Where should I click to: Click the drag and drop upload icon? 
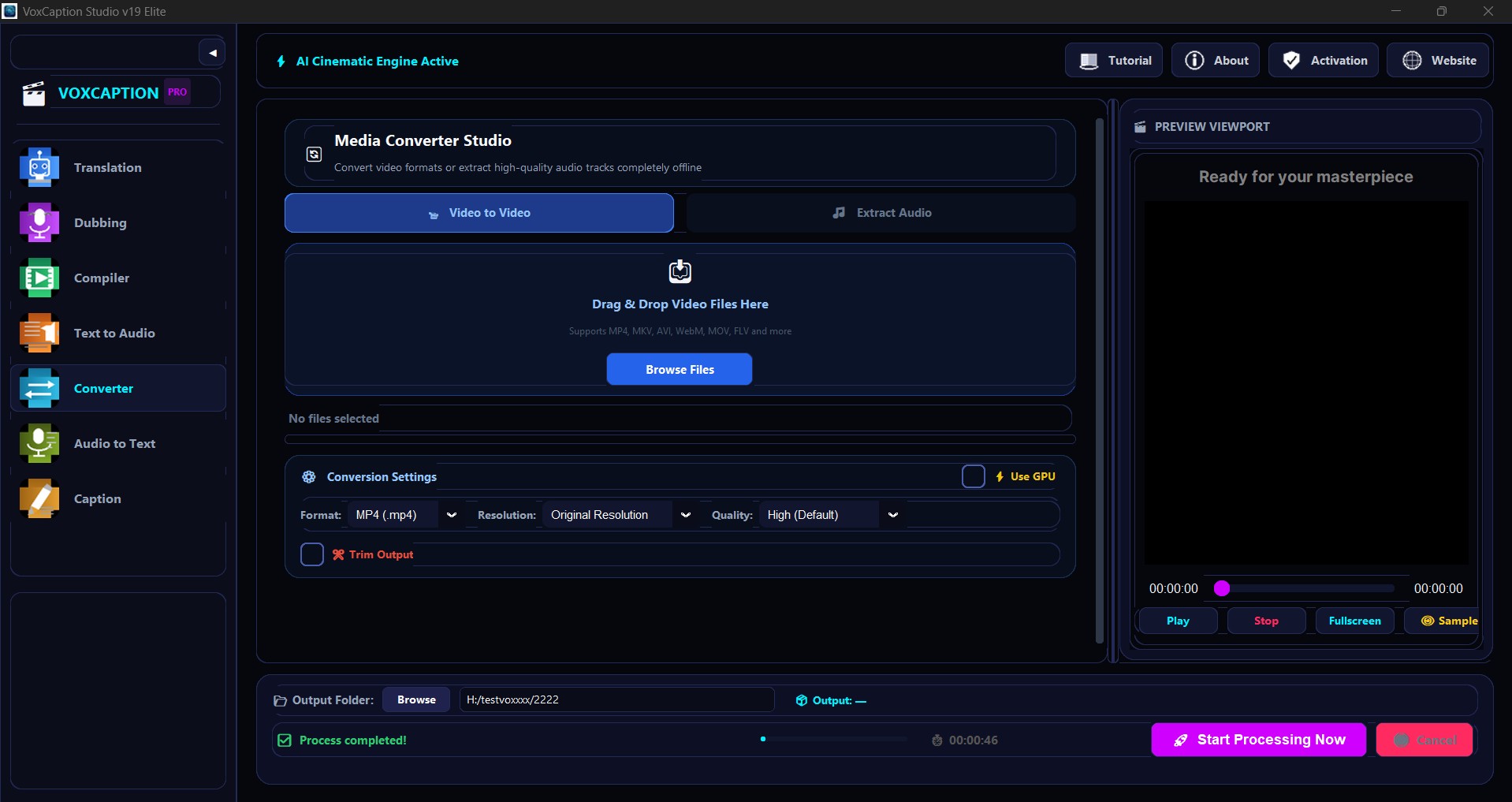pyautogui.click(x=680, y=271)
